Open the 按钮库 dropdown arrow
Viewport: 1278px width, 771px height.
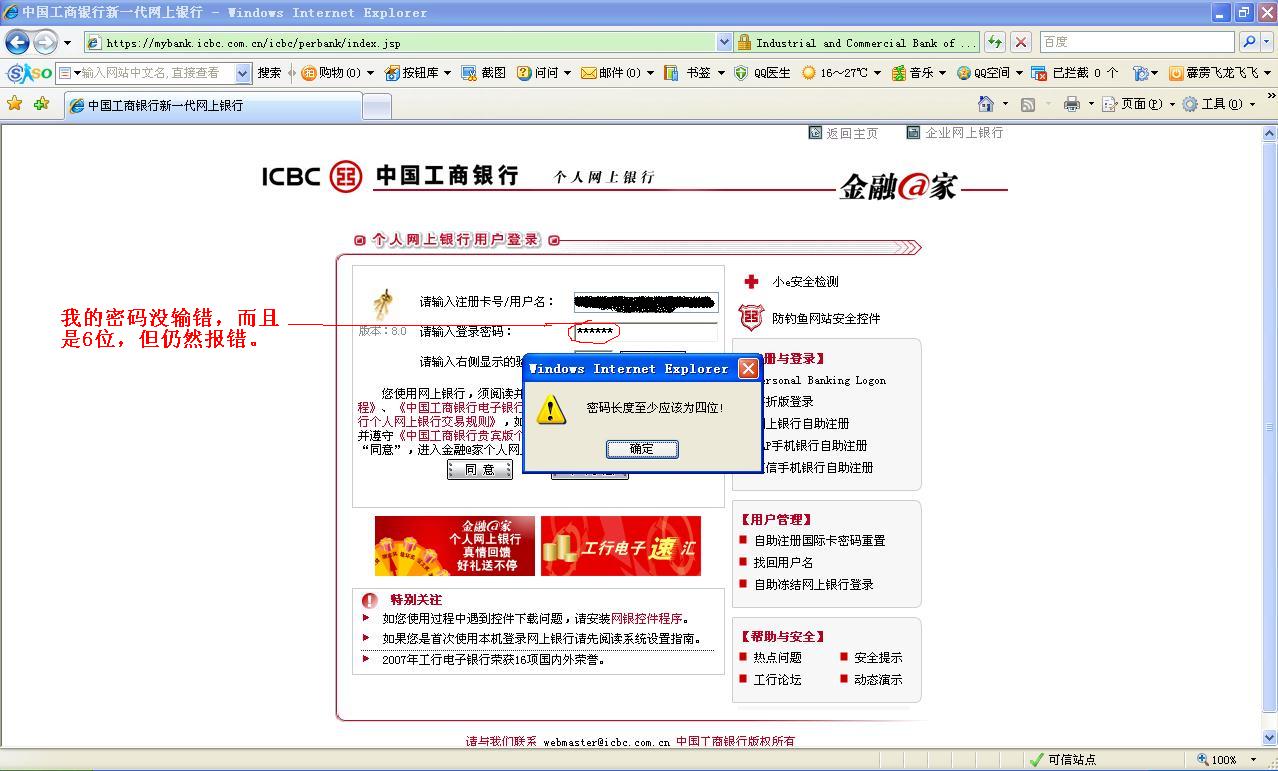pos(447,73)
